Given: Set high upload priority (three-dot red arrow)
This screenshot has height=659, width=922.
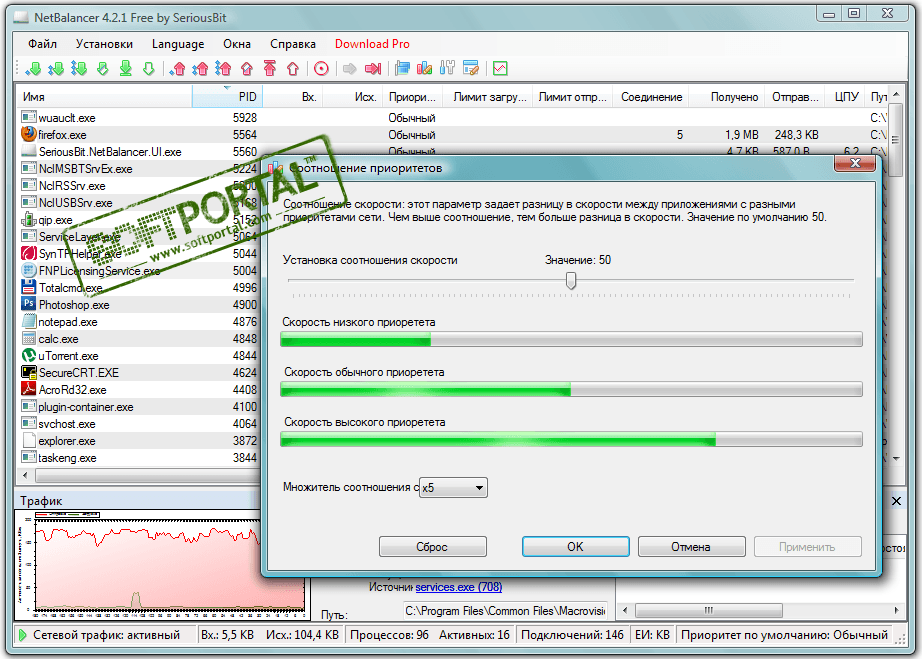Looking at the screenshot, I should (223, 68).
